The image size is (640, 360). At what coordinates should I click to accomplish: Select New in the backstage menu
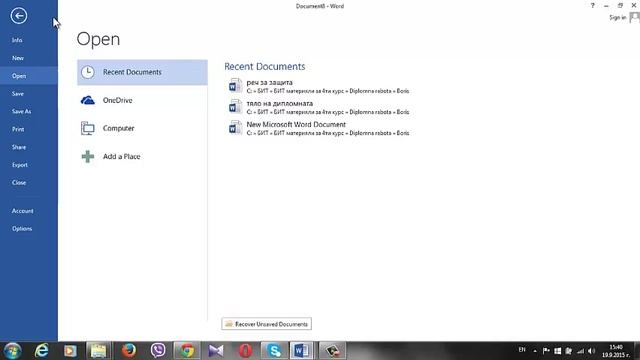[18, 58]
